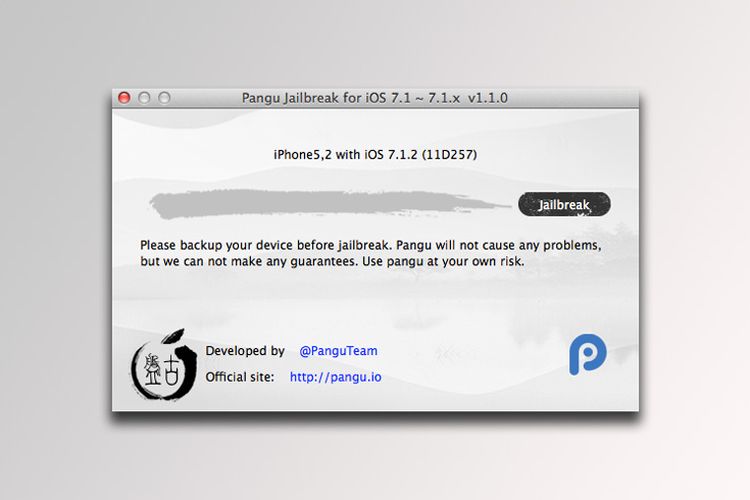The height and width of the screenshot is (500, 750).
Task: Open the @PanguTeam developer link
Action: pos(338,351)
